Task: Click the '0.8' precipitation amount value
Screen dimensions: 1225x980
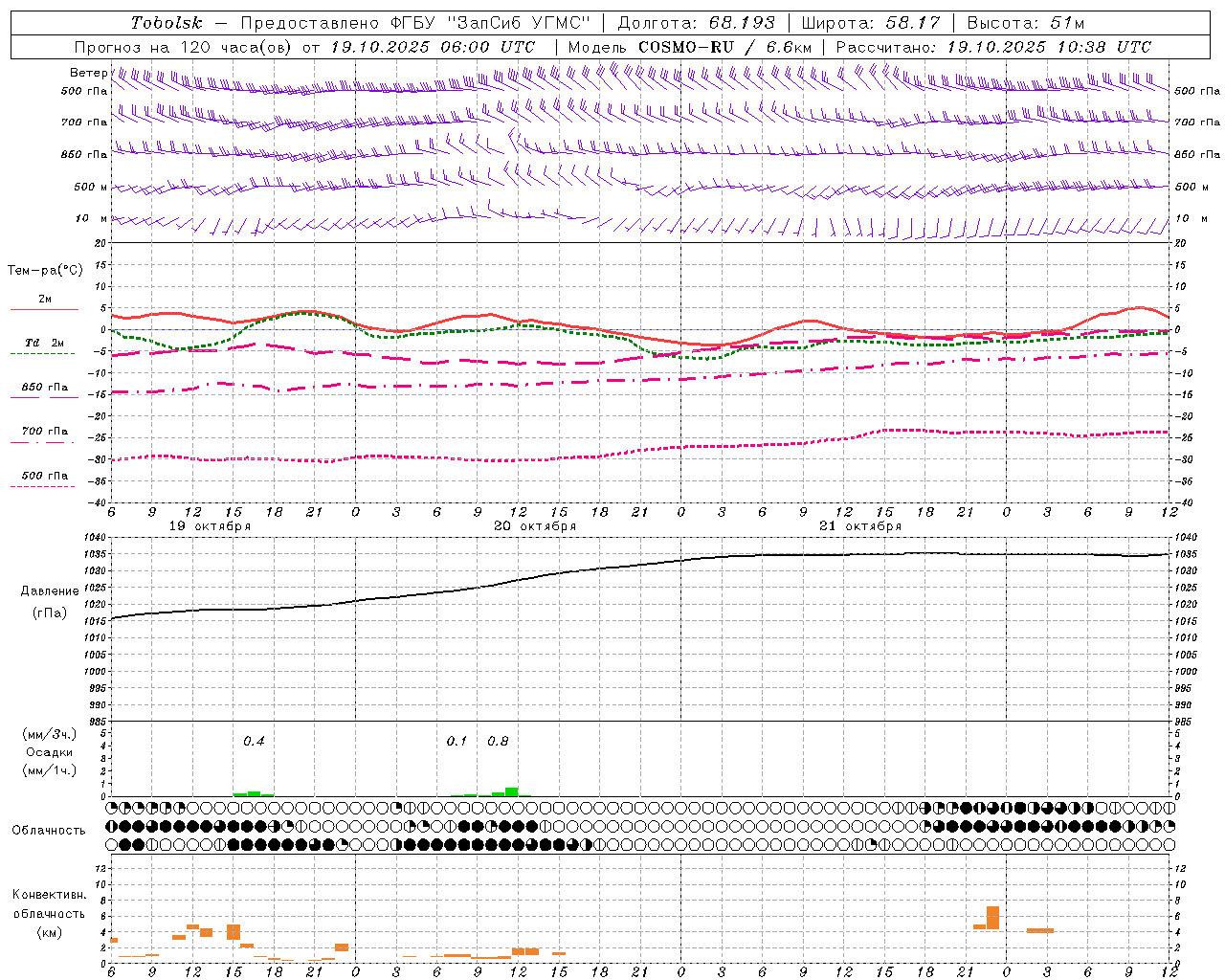Action: [x=498, y=742]
